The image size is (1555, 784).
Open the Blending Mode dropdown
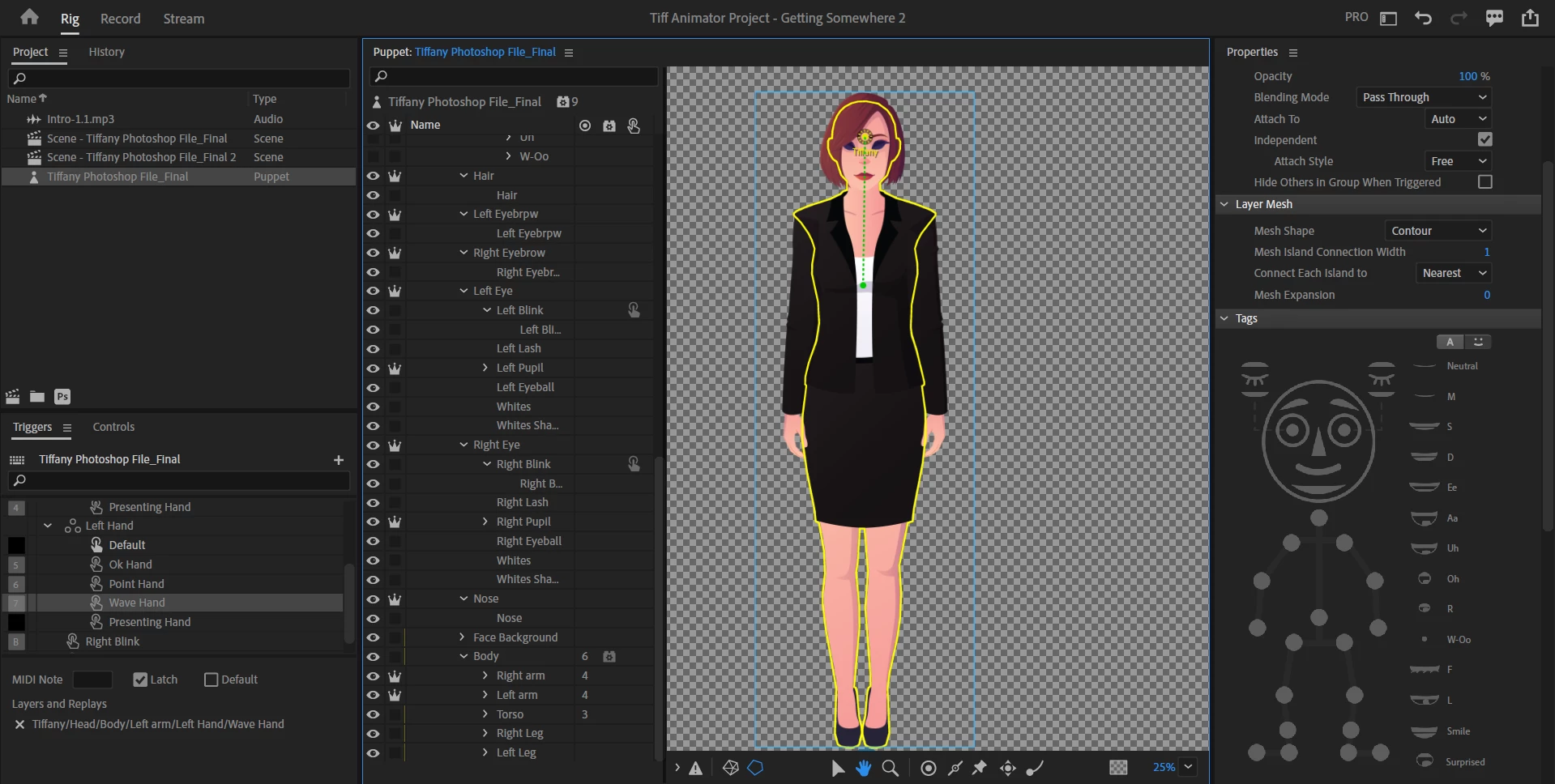point(1424,97)
